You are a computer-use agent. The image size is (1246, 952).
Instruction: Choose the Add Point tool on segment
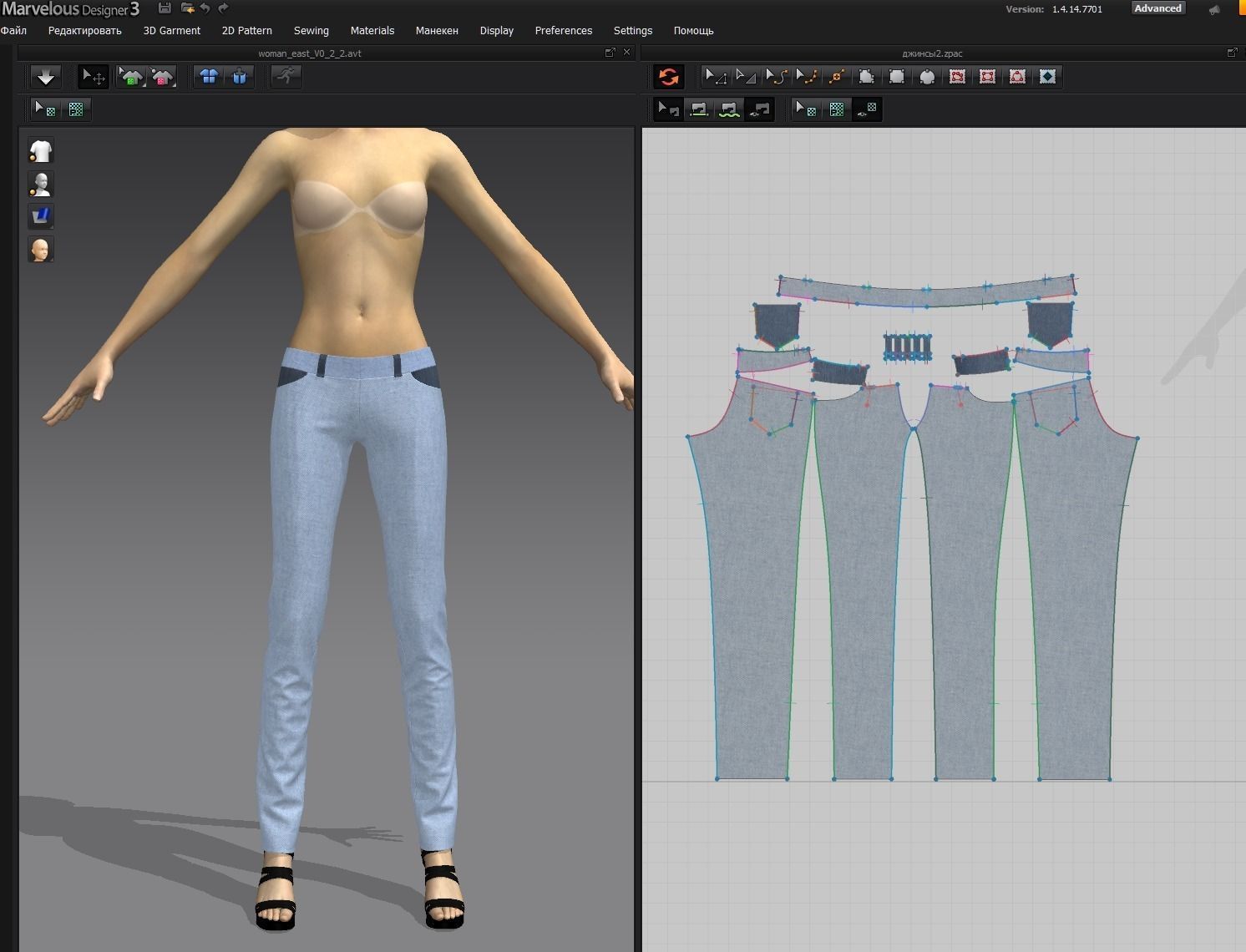837,77
